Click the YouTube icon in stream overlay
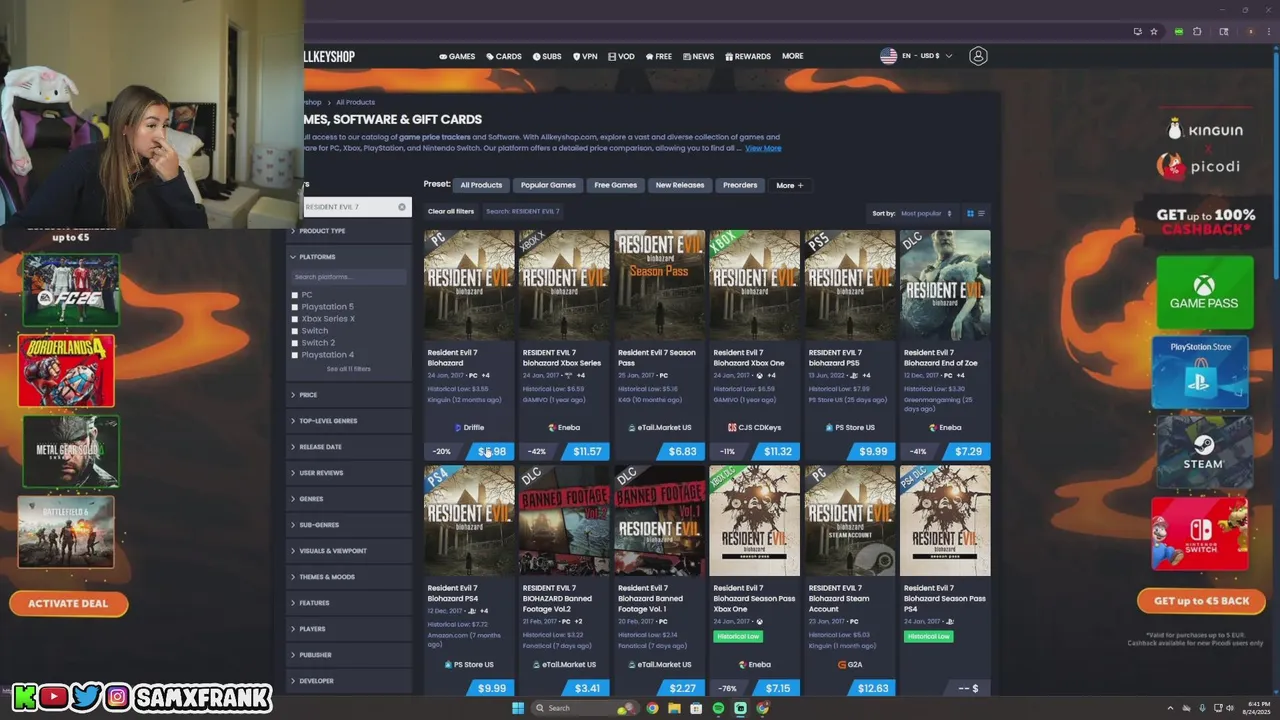The height and width of the screenshot is (720, 1280). [x=54, y=697]
